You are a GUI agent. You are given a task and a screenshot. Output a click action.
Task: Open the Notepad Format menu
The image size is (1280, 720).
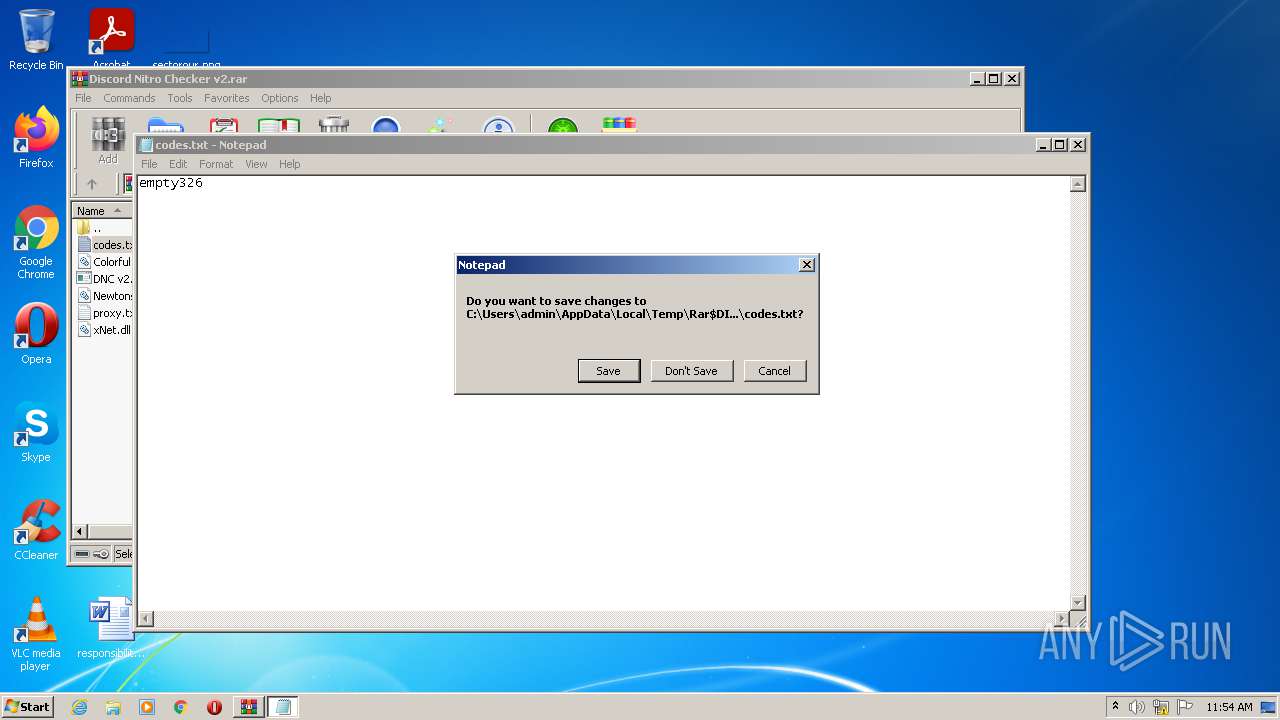(x=216, y=164)
